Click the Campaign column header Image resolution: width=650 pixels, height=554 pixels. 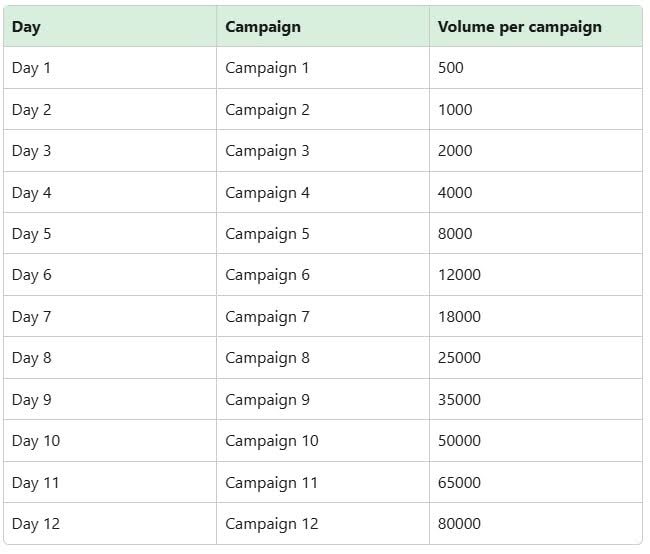coord(263,27)
